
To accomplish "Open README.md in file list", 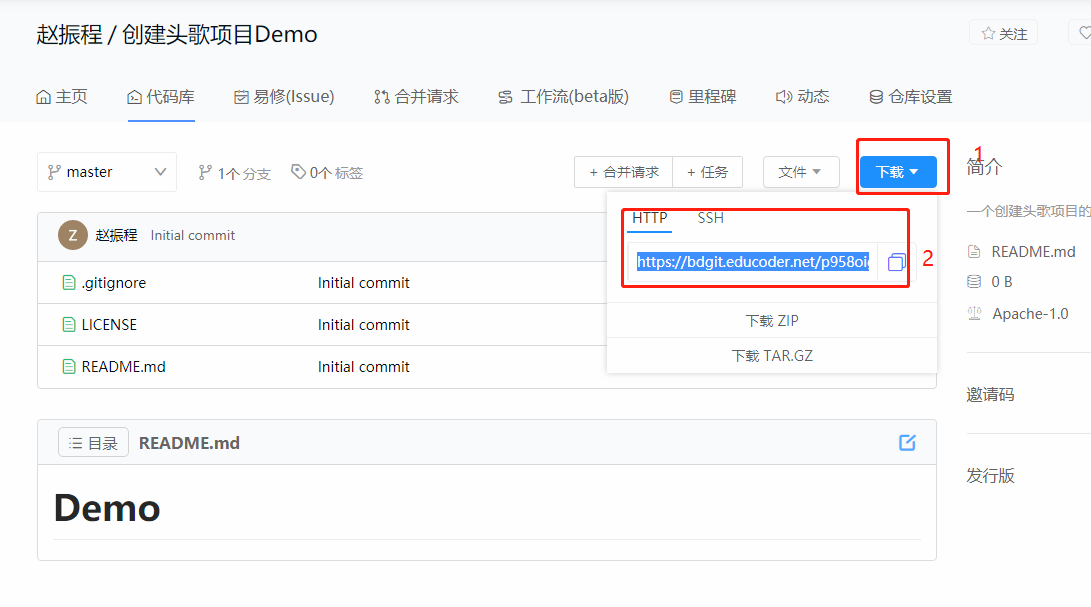I will [x=123, y=366].
